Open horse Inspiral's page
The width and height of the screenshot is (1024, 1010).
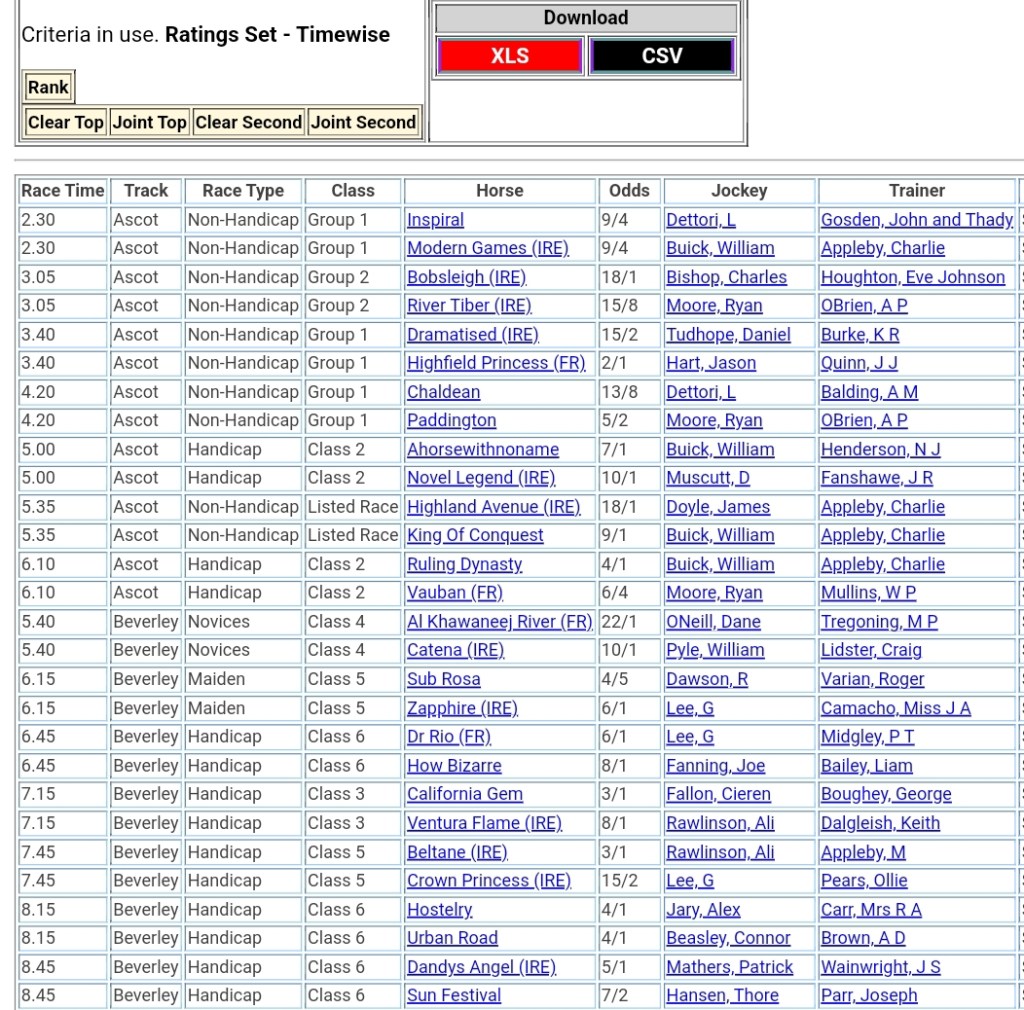[x=435, y=220]
